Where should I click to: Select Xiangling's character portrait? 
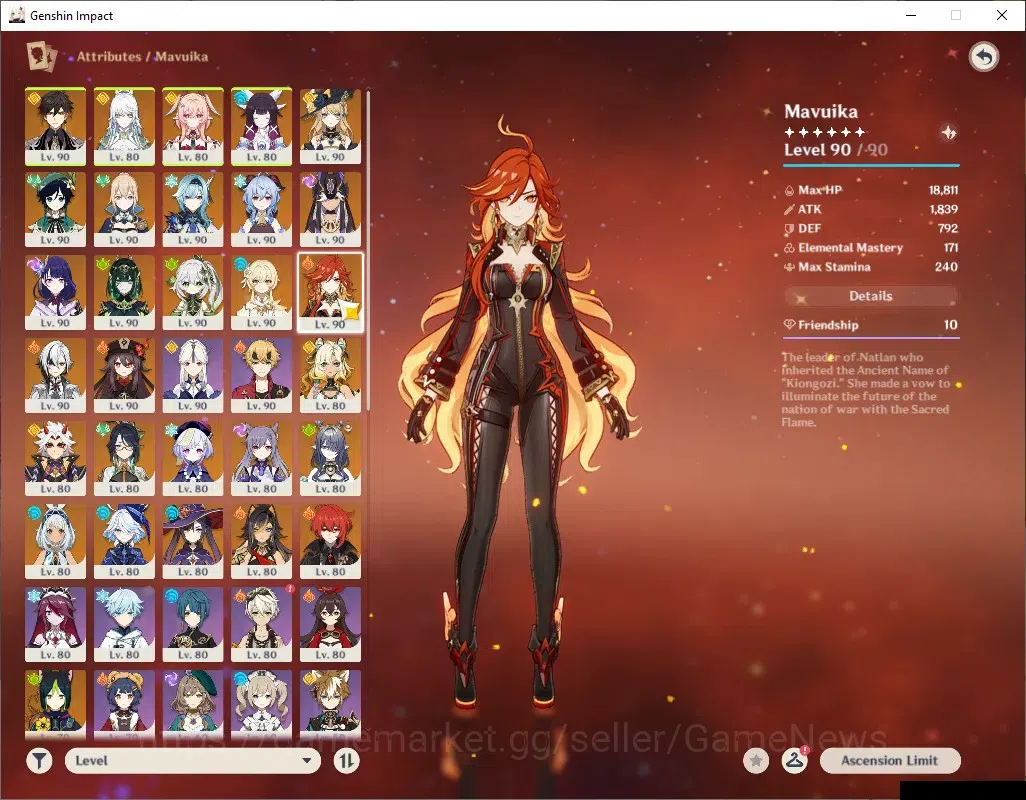(124, 703)
